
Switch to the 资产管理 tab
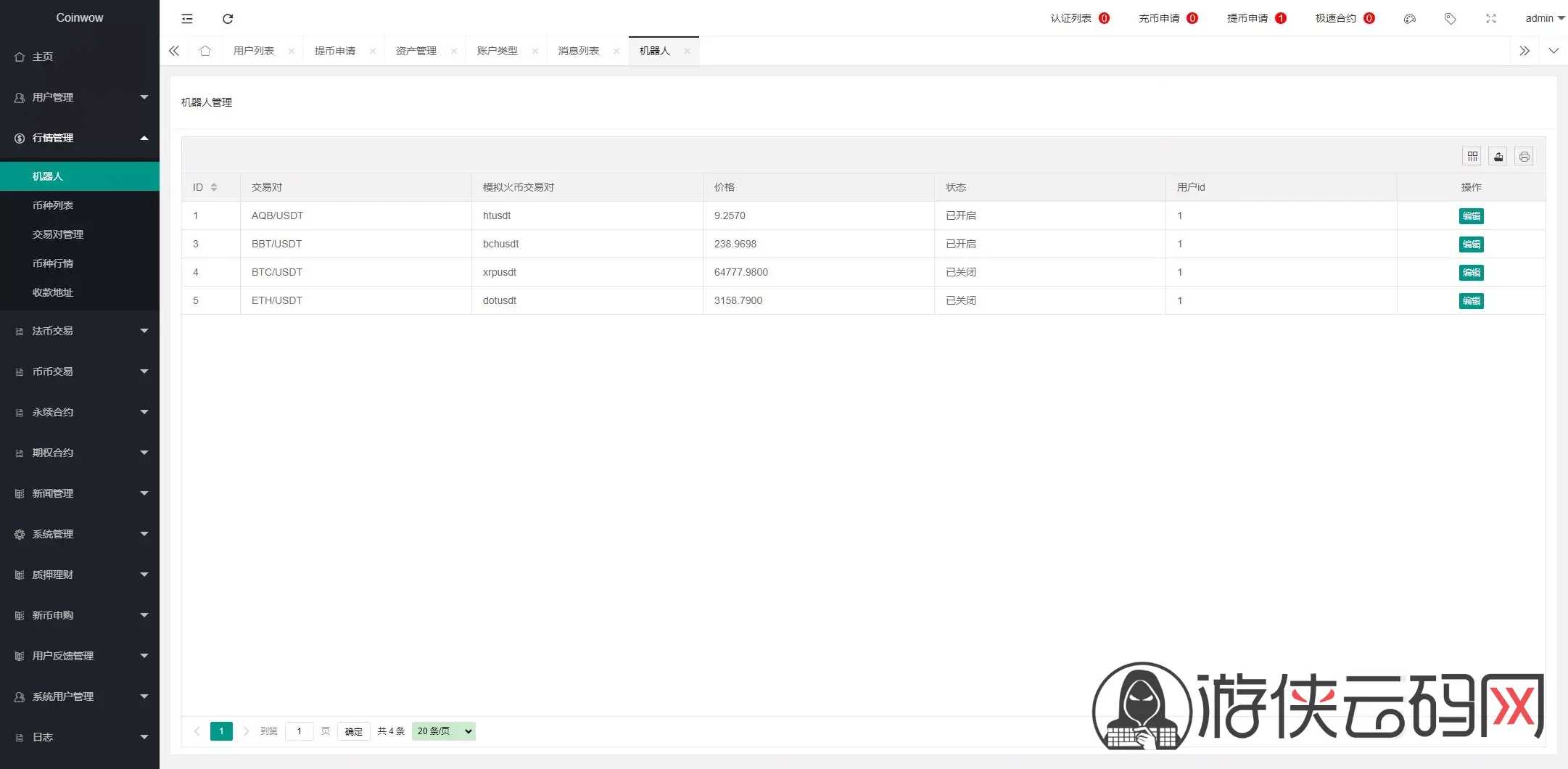click(x=416, y=51)
